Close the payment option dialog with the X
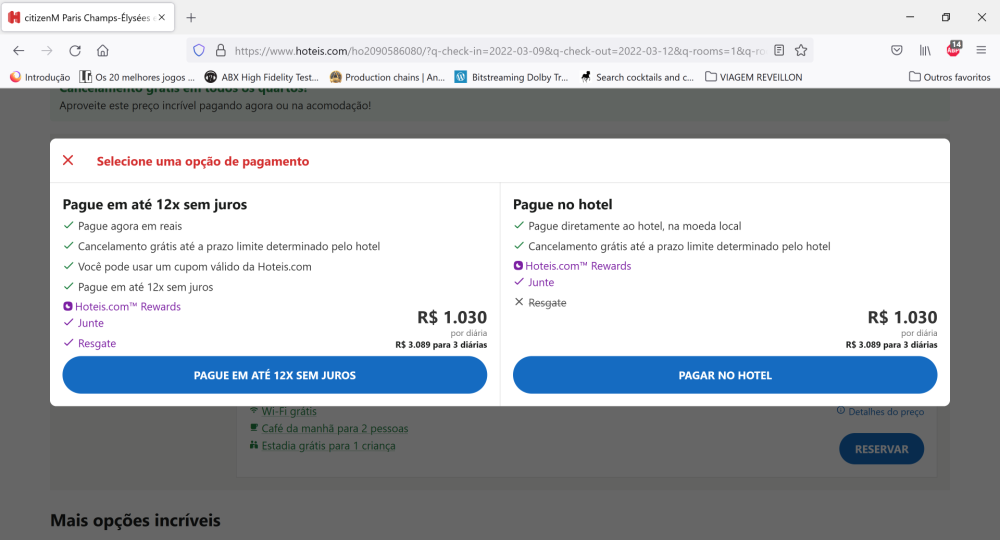 [68, 161]
